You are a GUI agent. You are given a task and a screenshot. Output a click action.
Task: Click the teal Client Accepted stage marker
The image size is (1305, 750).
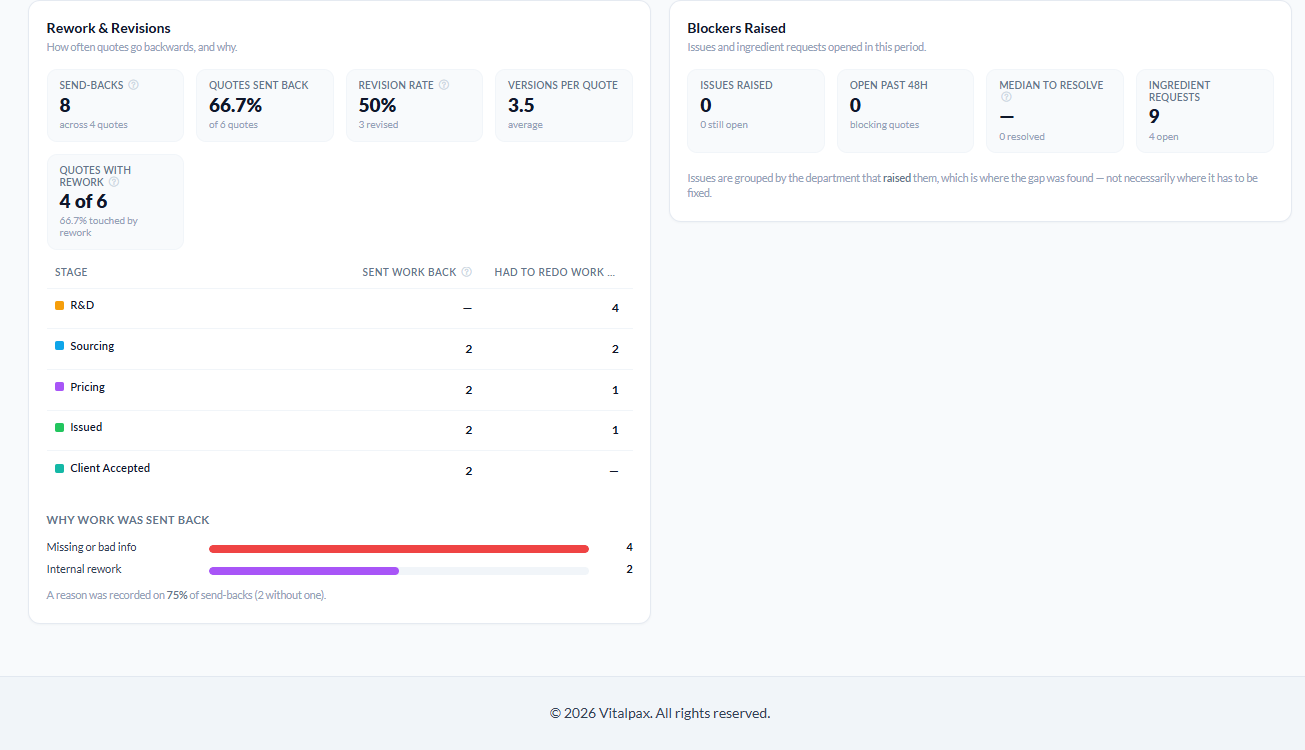[60, 468]
